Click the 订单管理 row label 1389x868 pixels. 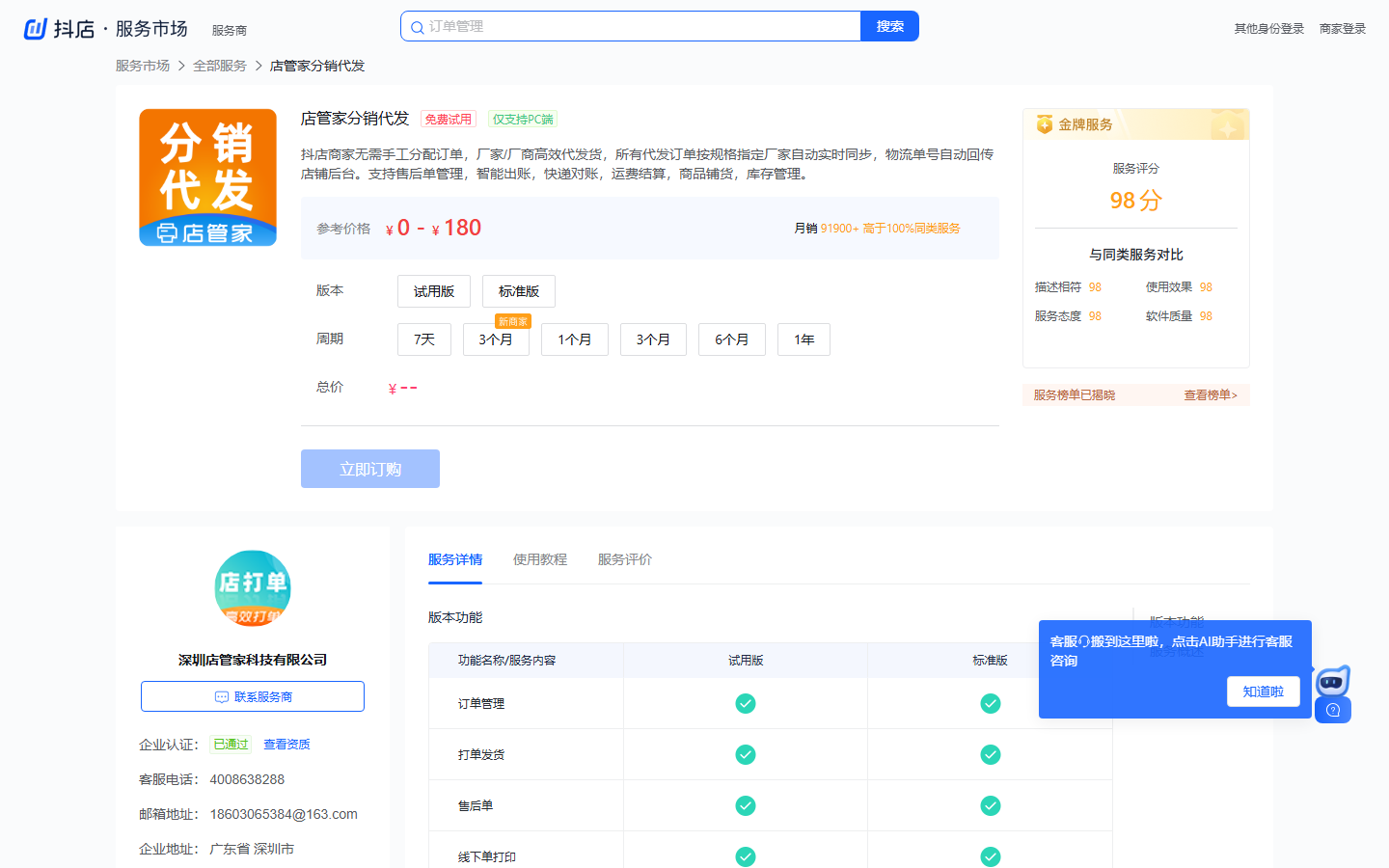(481, 704)
